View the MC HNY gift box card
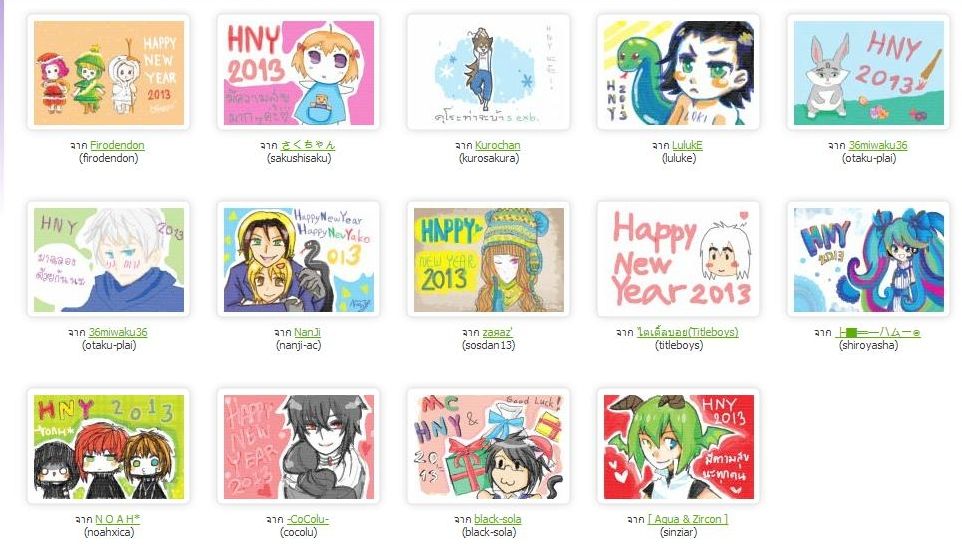This screenshot has width=962, height=557. (489, 447)
